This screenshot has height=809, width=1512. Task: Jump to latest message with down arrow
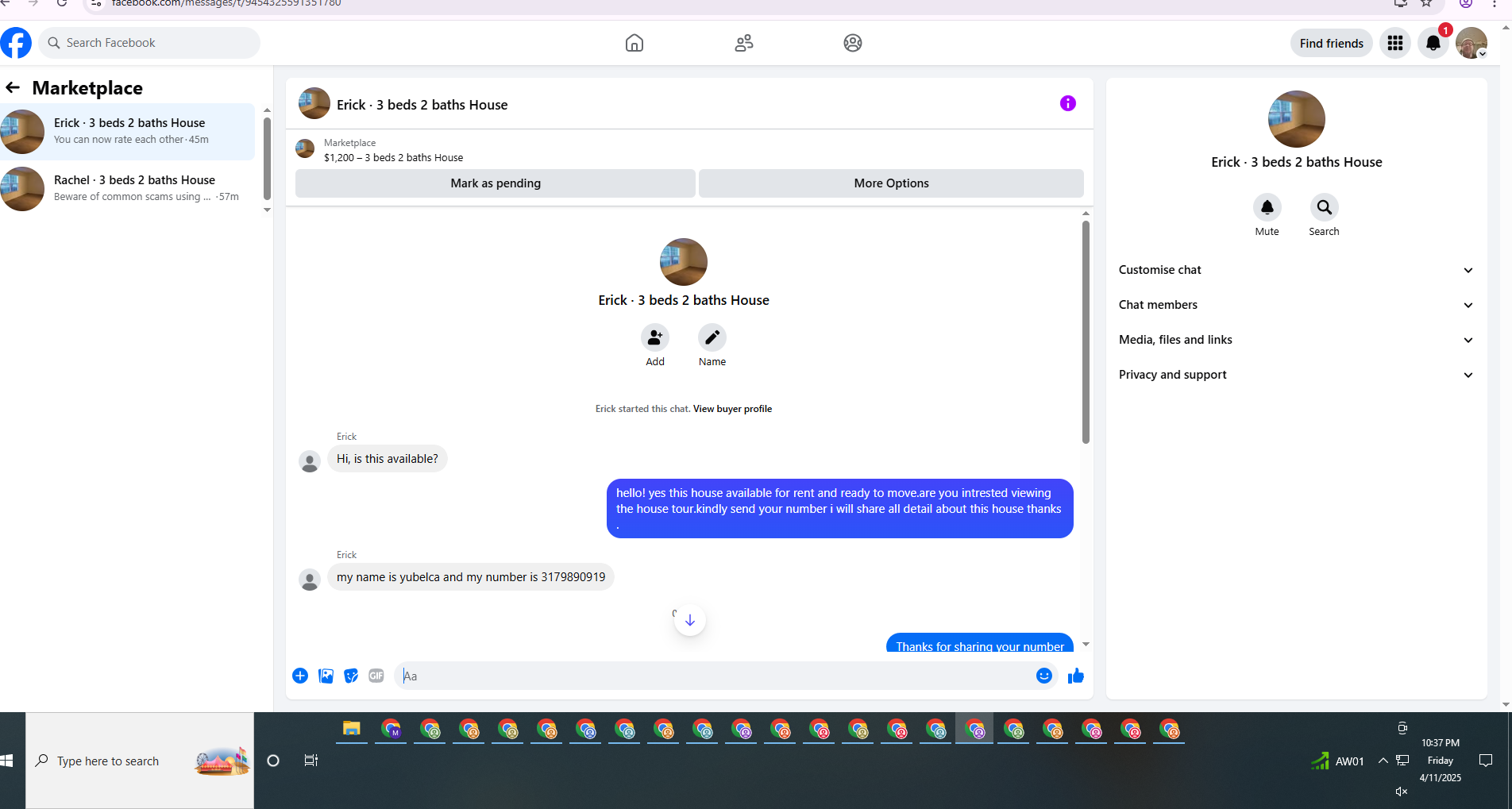pyautogui.click(x=689, y=620)
